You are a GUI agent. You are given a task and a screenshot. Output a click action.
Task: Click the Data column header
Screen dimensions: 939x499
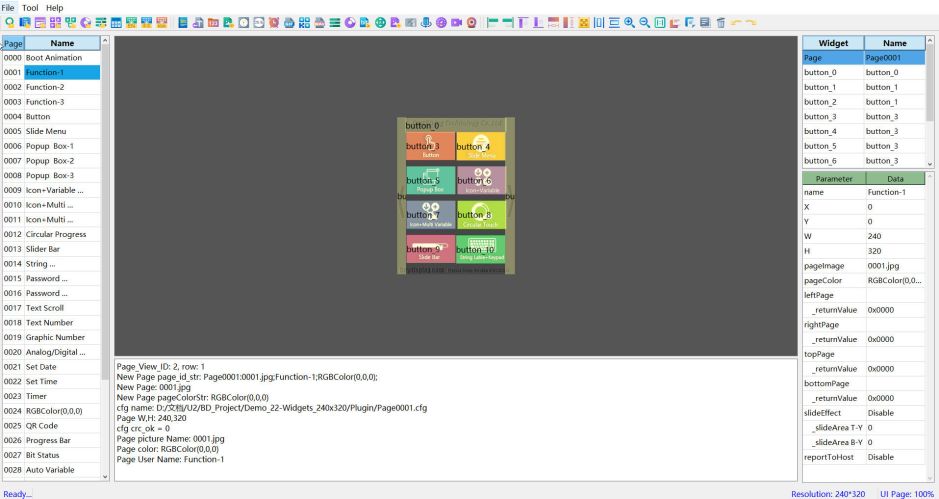point(895,179)
